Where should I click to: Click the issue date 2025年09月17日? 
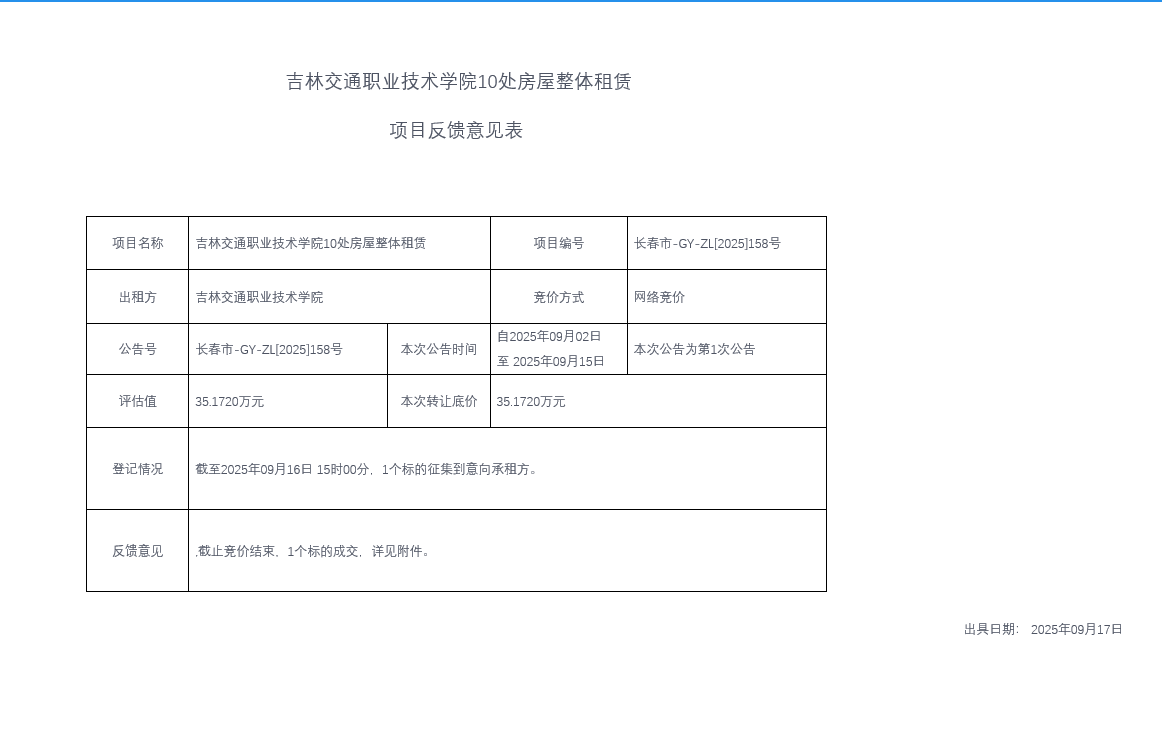click(x=1076, y=629)
